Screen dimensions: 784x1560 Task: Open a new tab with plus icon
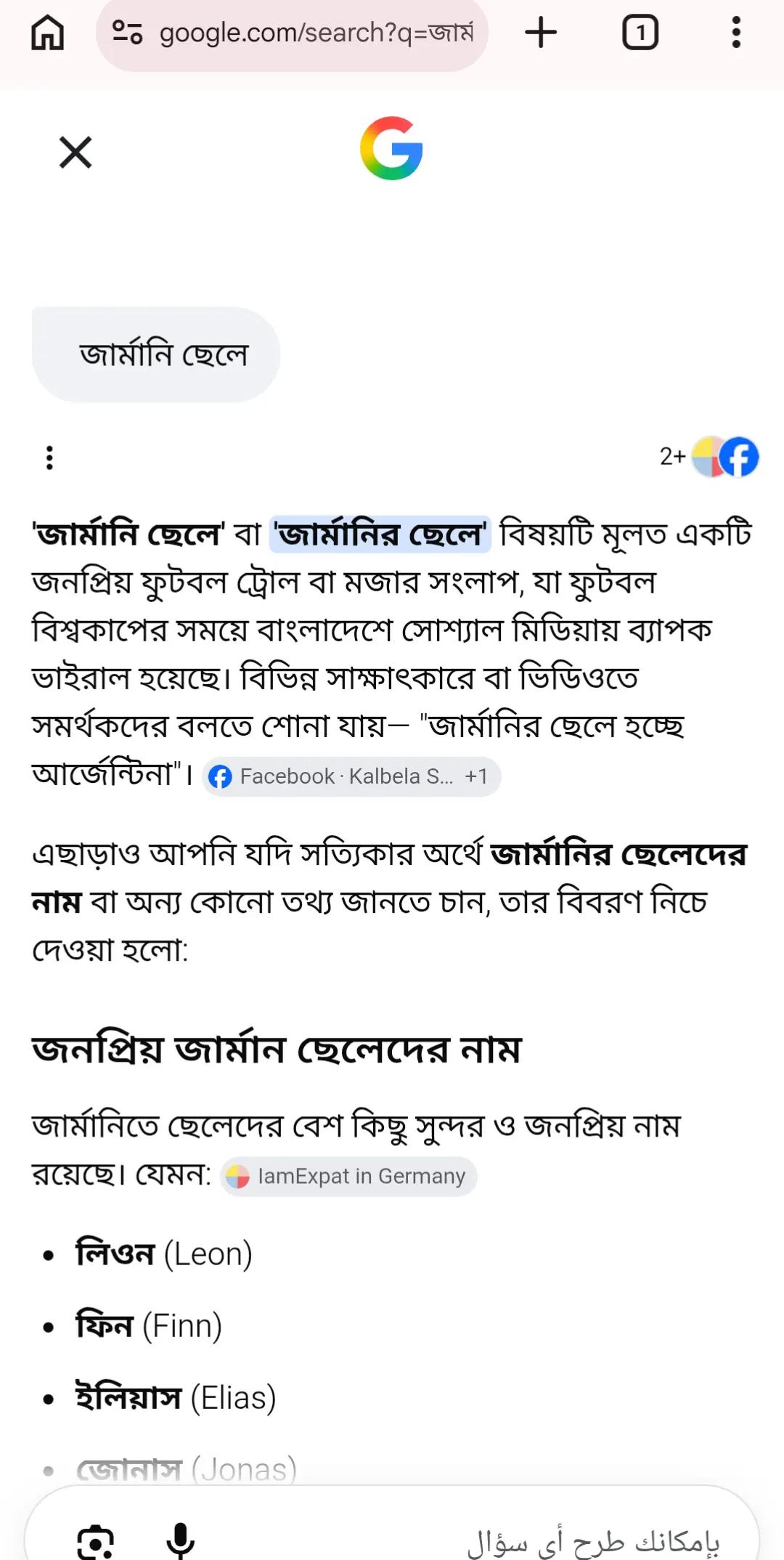[x=541, y=33]
